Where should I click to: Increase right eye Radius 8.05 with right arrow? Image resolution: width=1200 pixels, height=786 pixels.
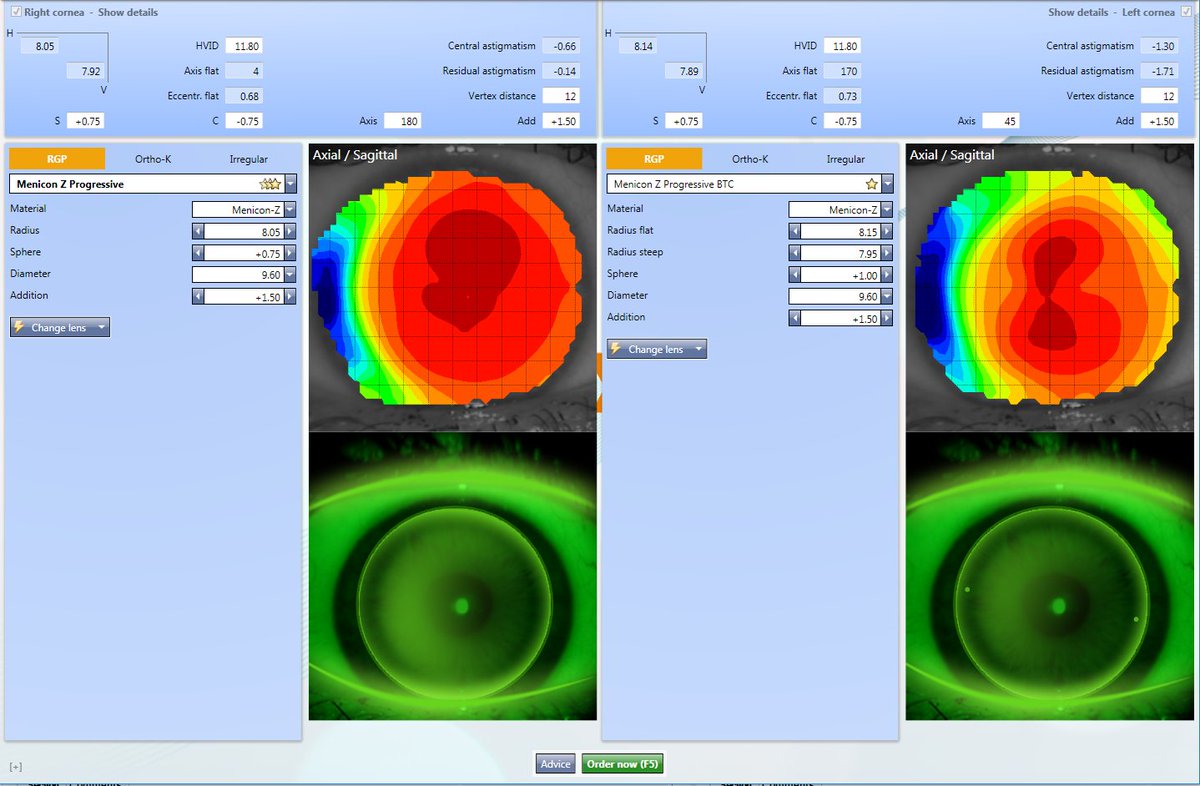pyautogui.click(x=290, y=231)
